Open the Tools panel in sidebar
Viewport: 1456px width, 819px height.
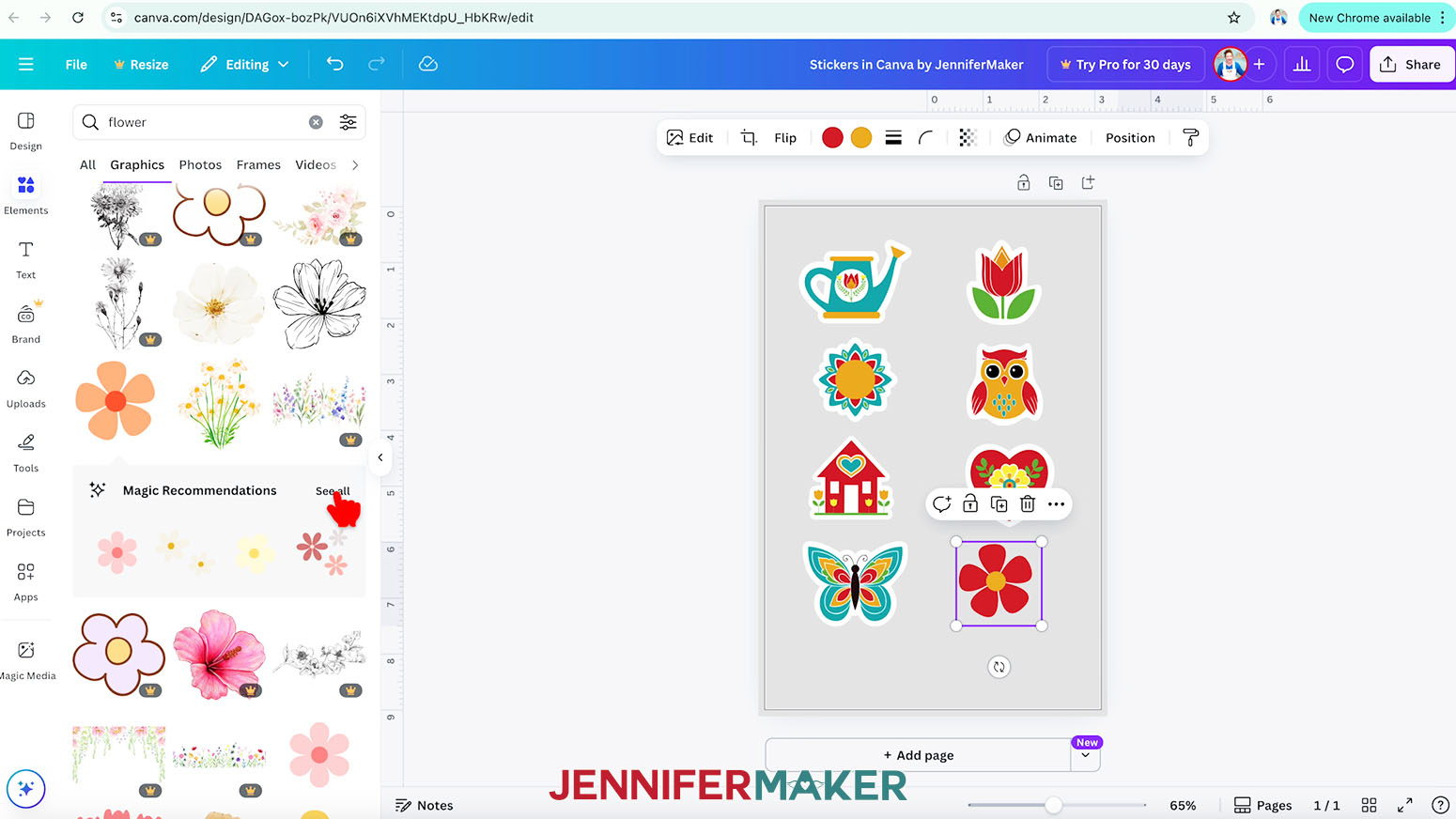coord(25,453)
